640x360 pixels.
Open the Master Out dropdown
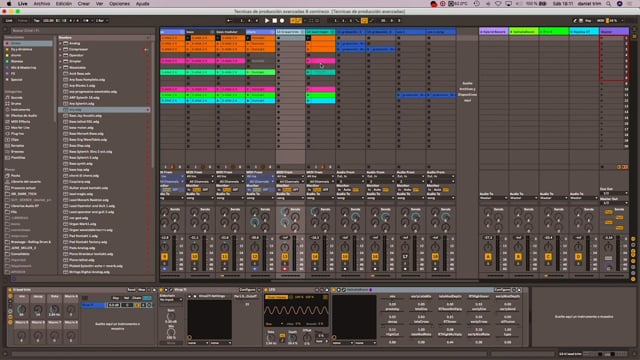click(x=614, y=203)
